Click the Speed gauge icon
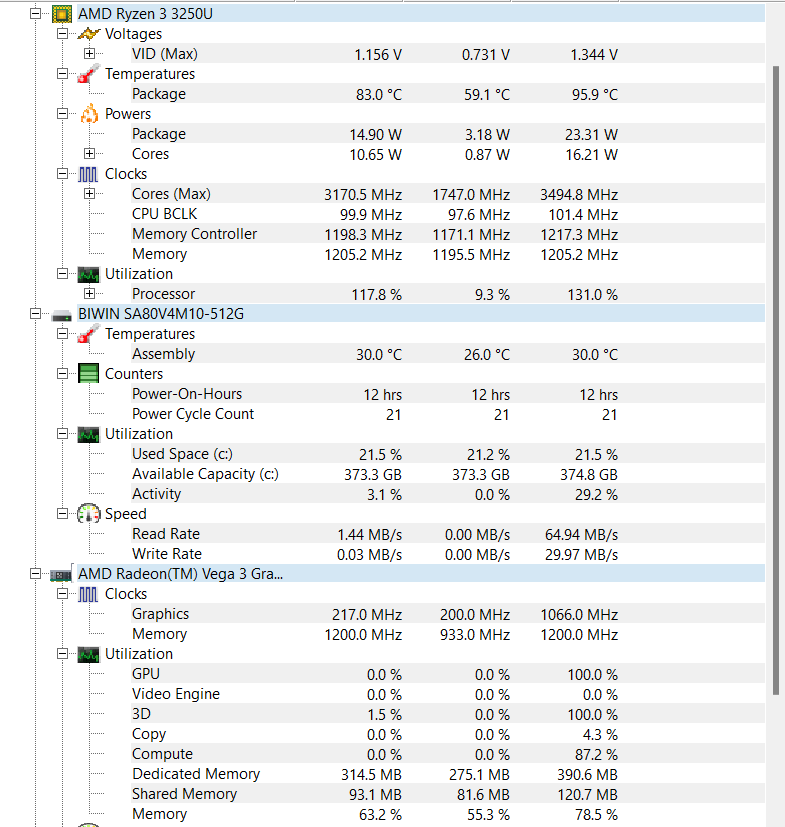Viewport: 785px width, 827px height. [x=89, y=514]
